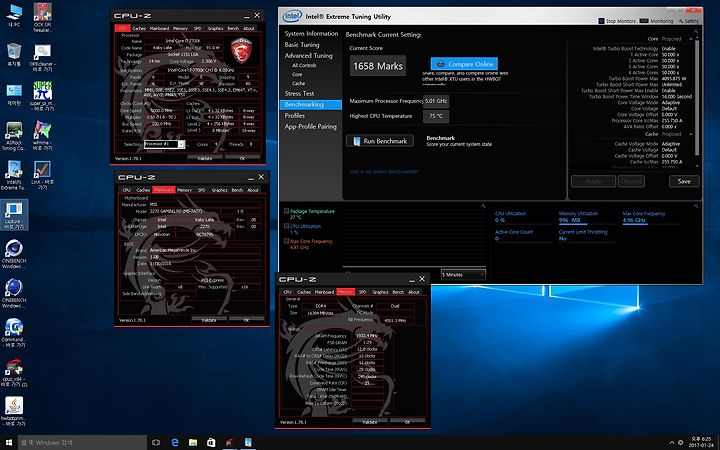Click the Compare Online button
The width and height of the screenshot is (720, 450).
pos(464,64)
